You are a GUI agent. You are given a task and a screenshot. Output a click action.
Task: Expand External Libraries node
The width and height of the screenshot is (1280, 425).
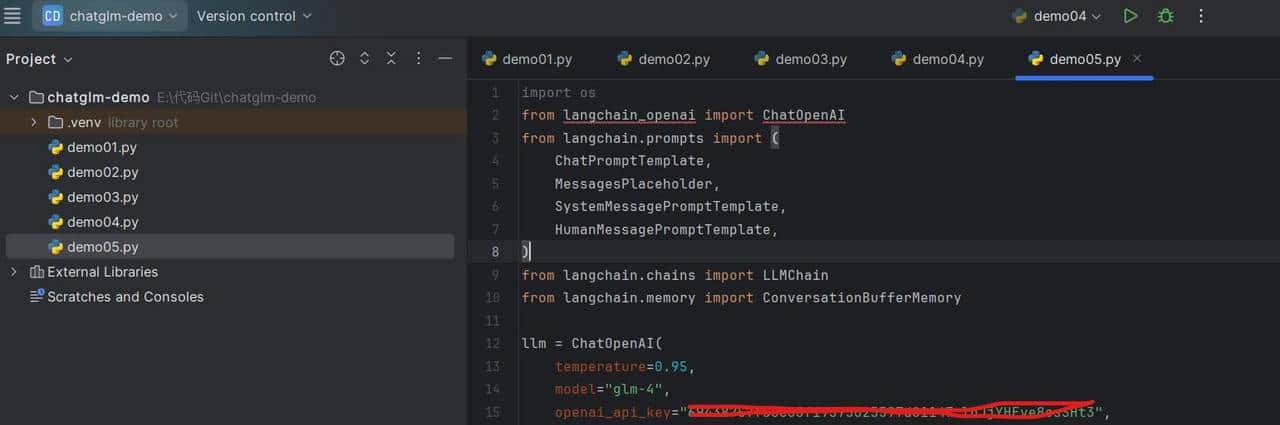click(14, 272)
